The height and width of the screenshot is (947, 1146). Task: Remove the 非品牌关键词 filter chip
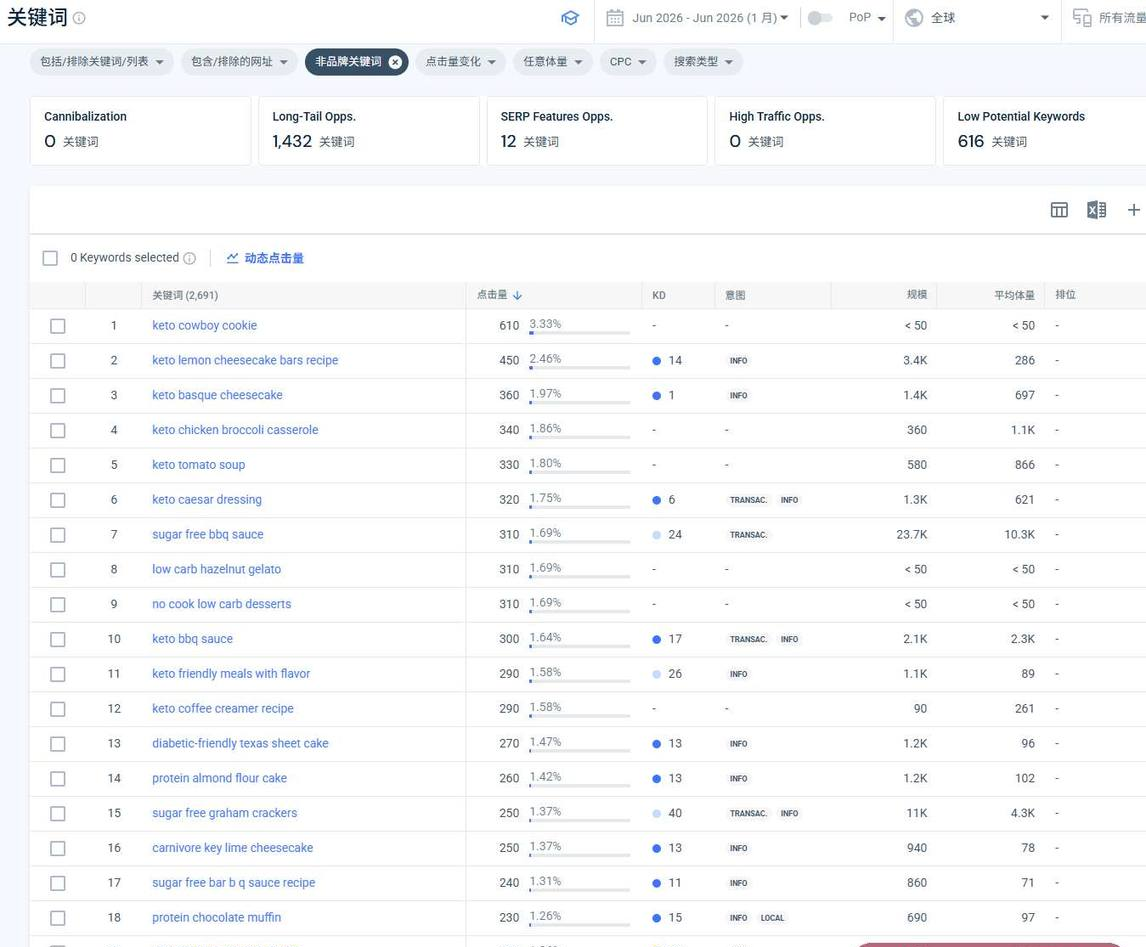point(395,62)
